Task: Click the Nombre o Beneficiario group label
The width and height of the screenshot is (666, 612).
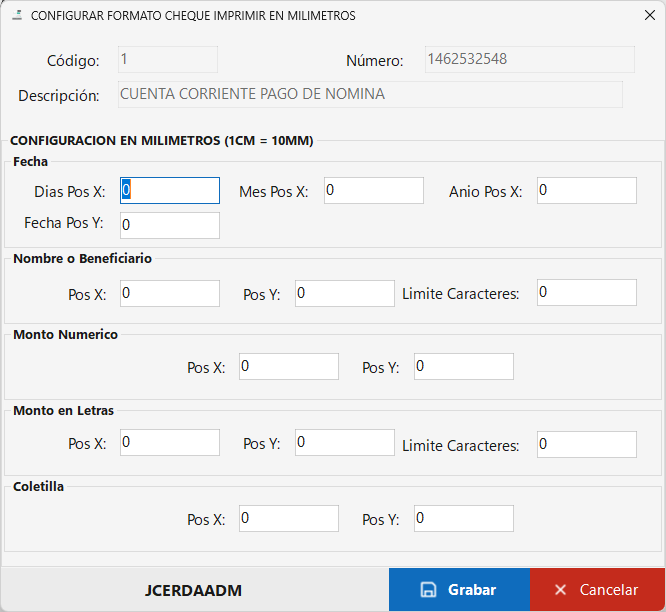Action: 82,258
